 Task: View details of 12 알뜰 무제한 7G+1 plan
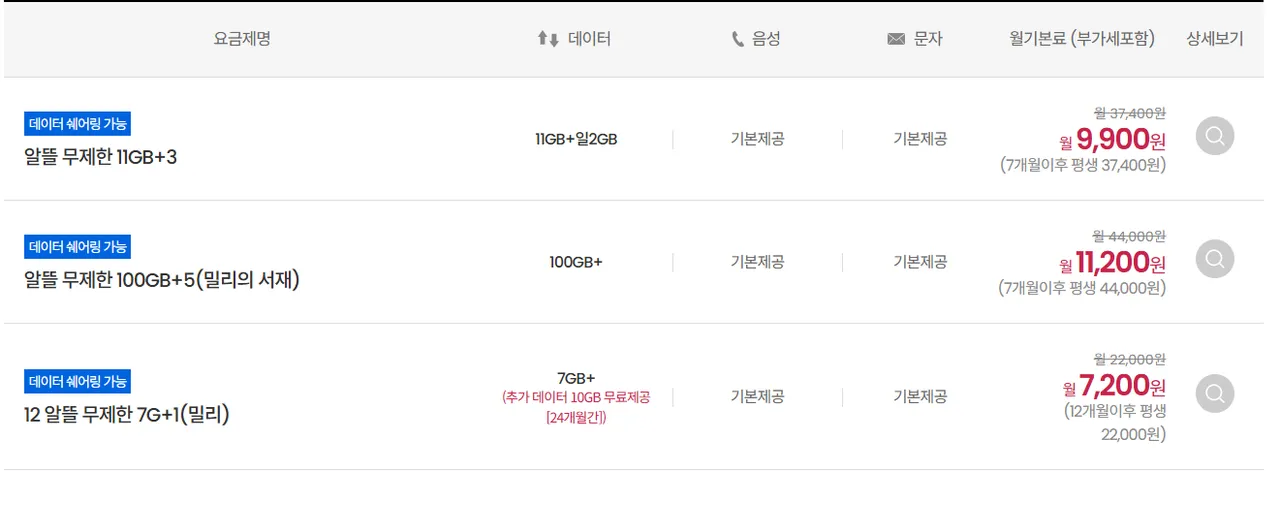1215,394
